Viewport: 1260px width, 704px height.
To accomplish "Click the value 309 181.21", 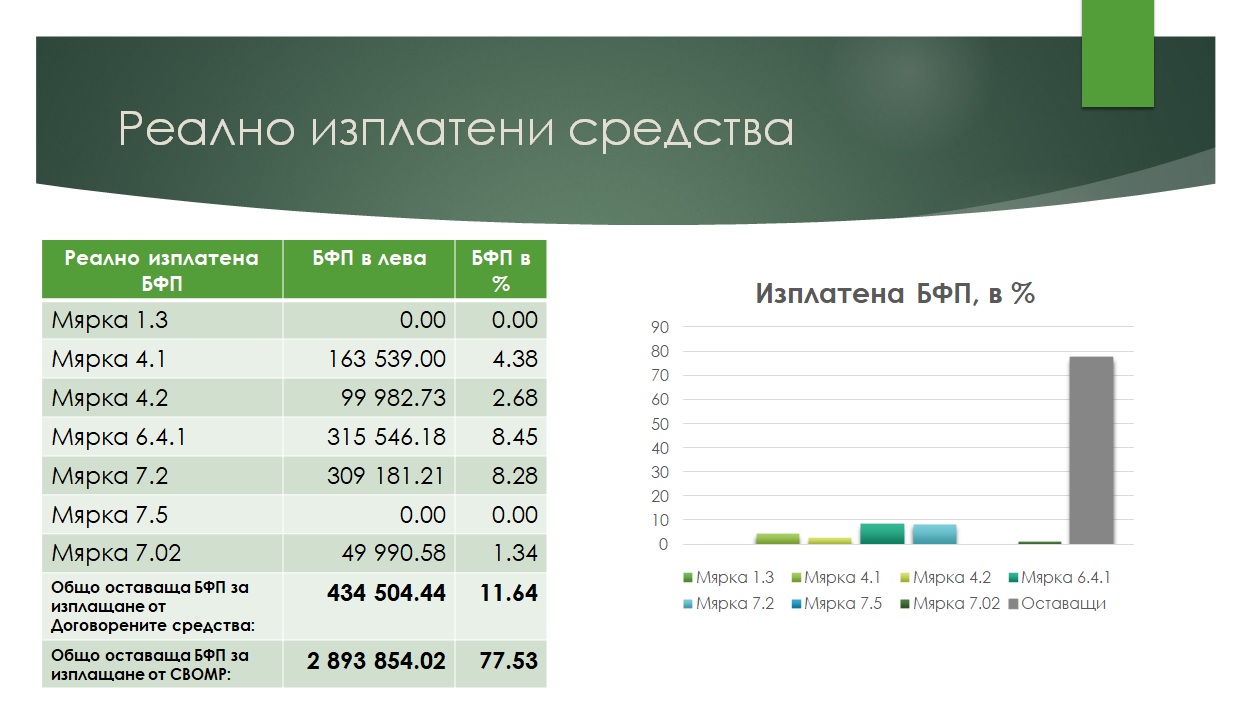I will (386, 475).
